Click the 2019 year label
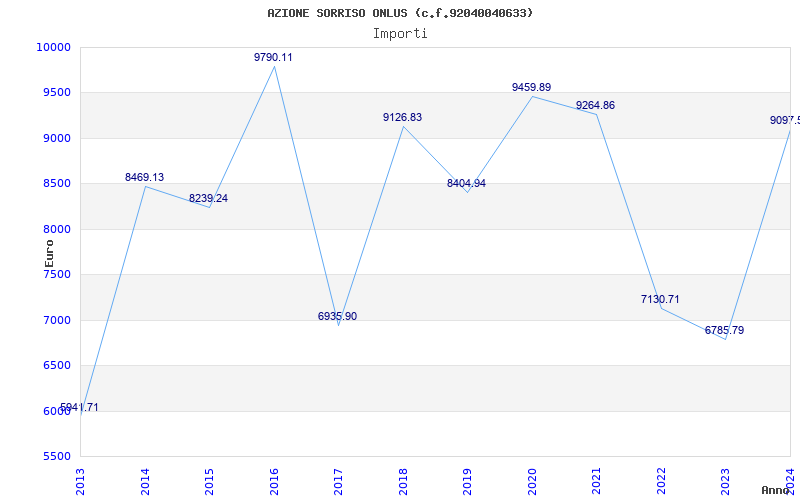The height and width of the screenshot is (500, 800). coord(468,482)
